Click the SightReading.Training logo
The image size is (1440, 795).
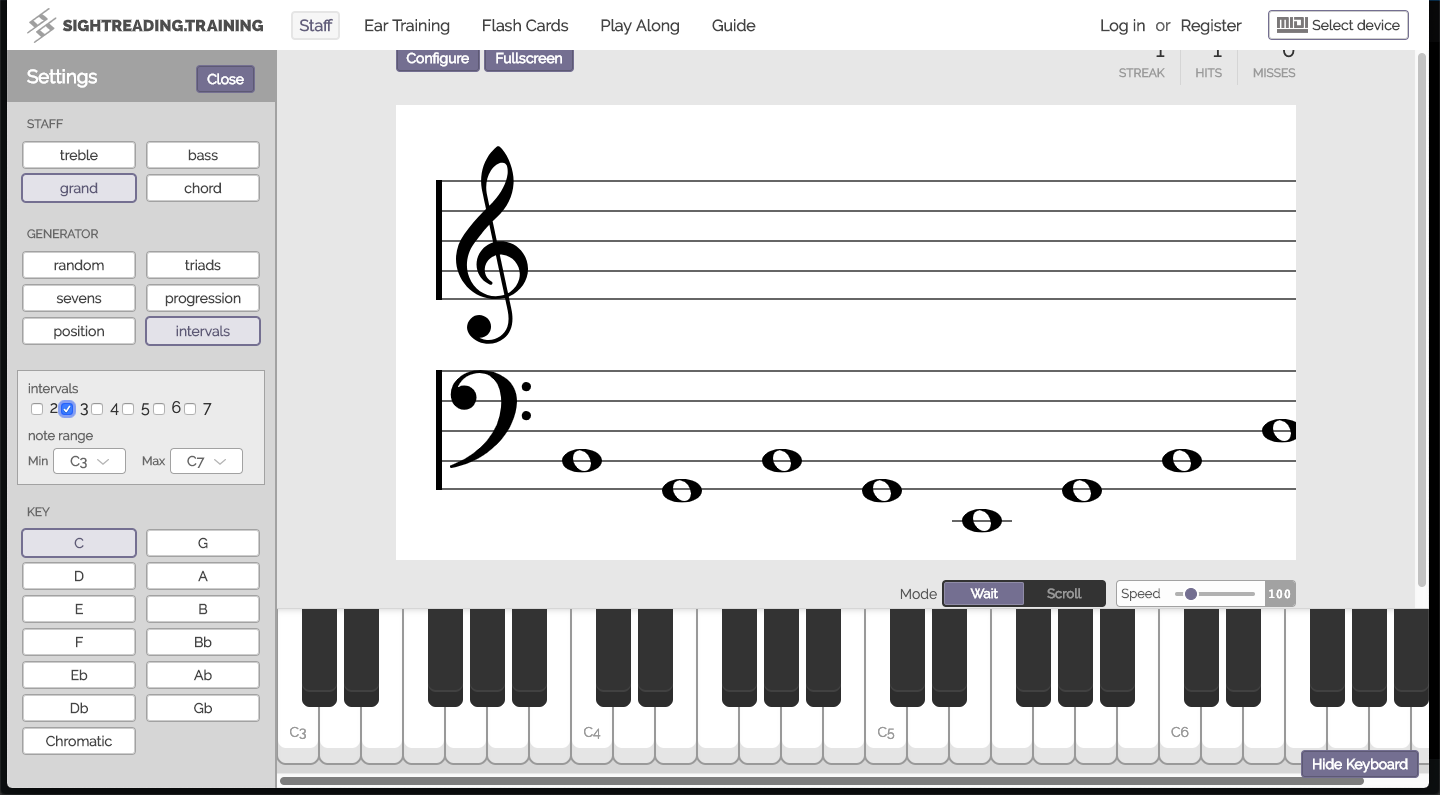click(145, 25)
